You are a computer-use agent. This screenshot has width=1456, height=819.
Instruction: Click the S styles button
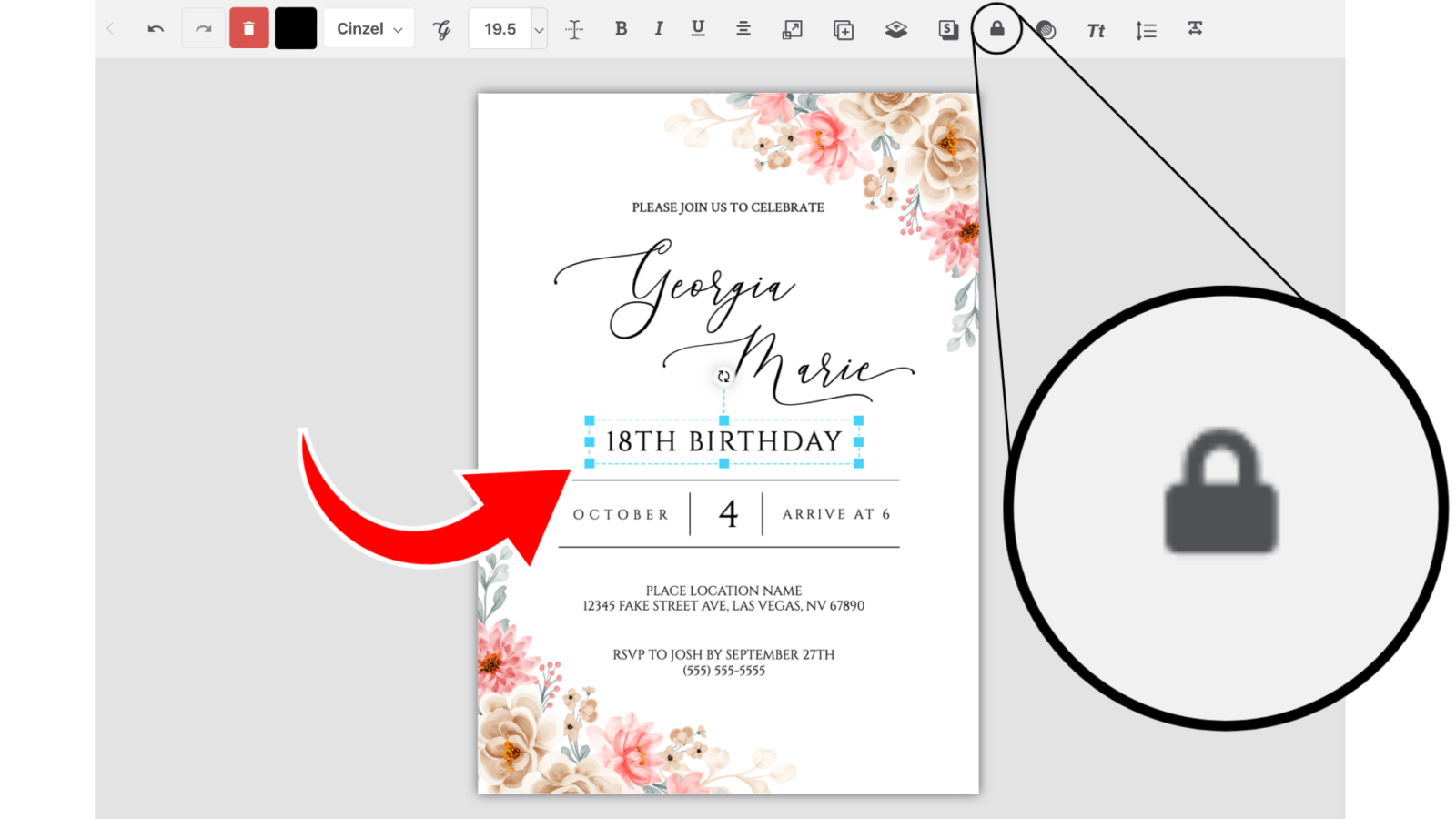tap(947, 29)
